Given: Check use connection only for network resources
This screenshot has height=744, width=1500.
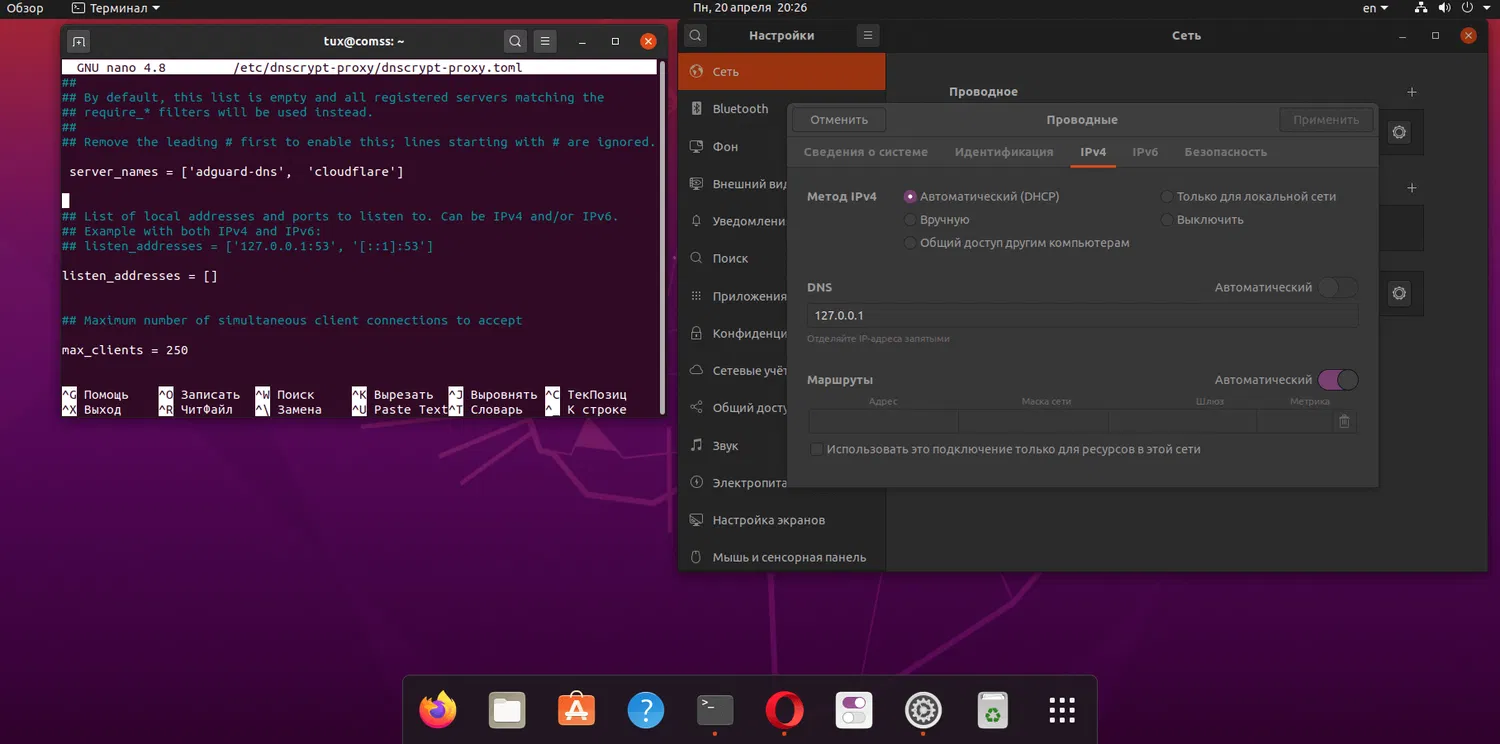Looking at the screenshot, I should coord(817,450).
